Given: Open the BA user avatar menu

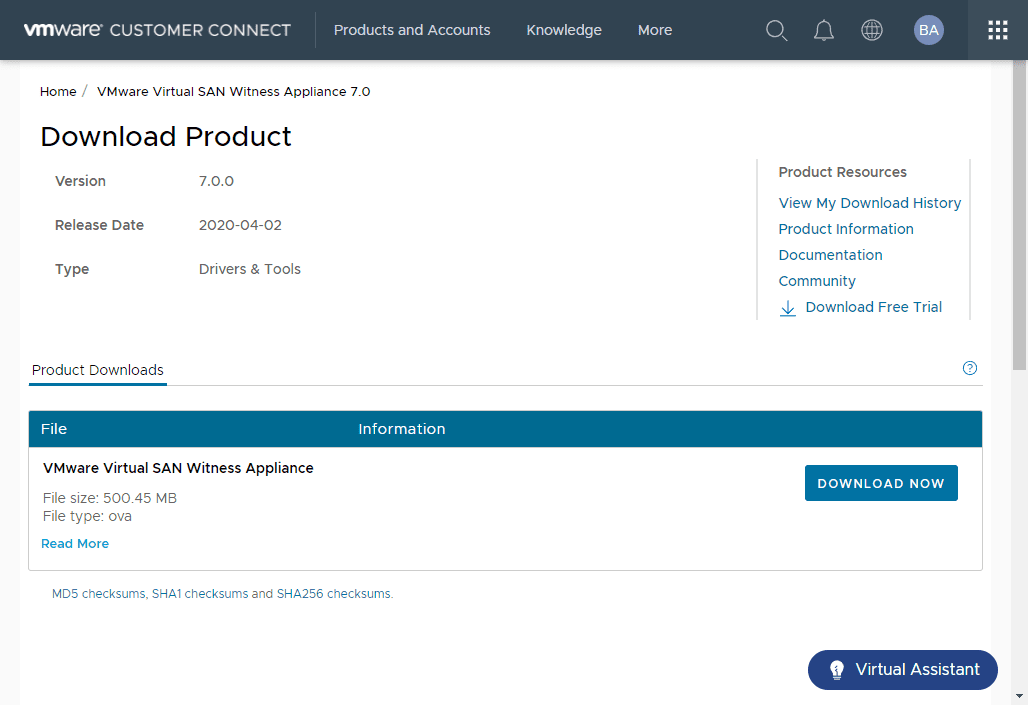Looking at the screenshot, I should (929, 30).
